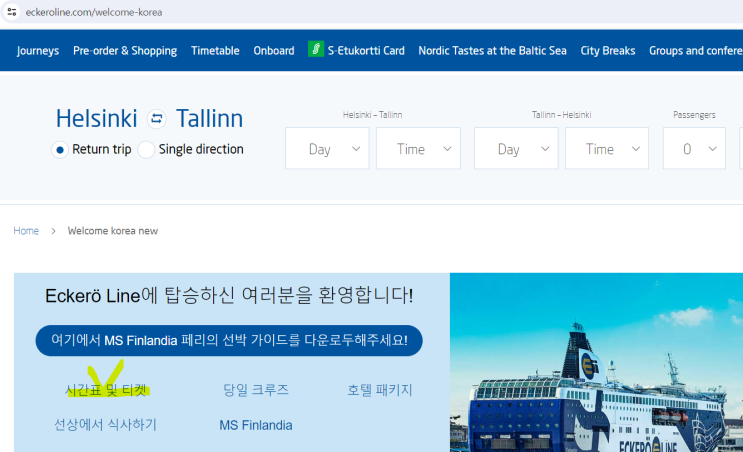The width and height of the screenshot is (743, 452).
Task: Go to Home via breadcrumb link
Action: click(x=26, y=231)
